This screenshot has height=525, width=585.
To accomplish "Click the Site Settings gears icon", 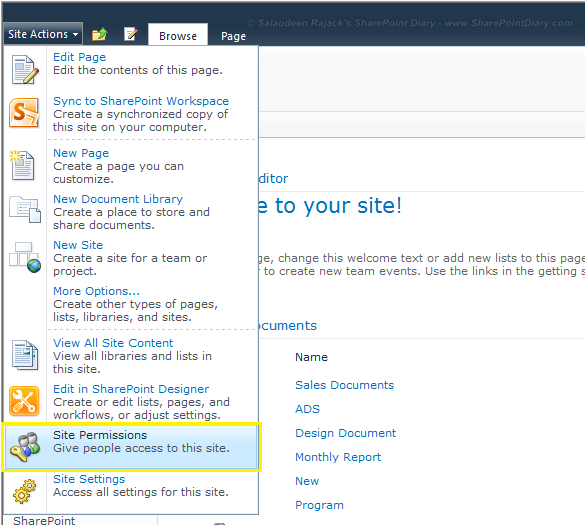I will tap(25, 491).
